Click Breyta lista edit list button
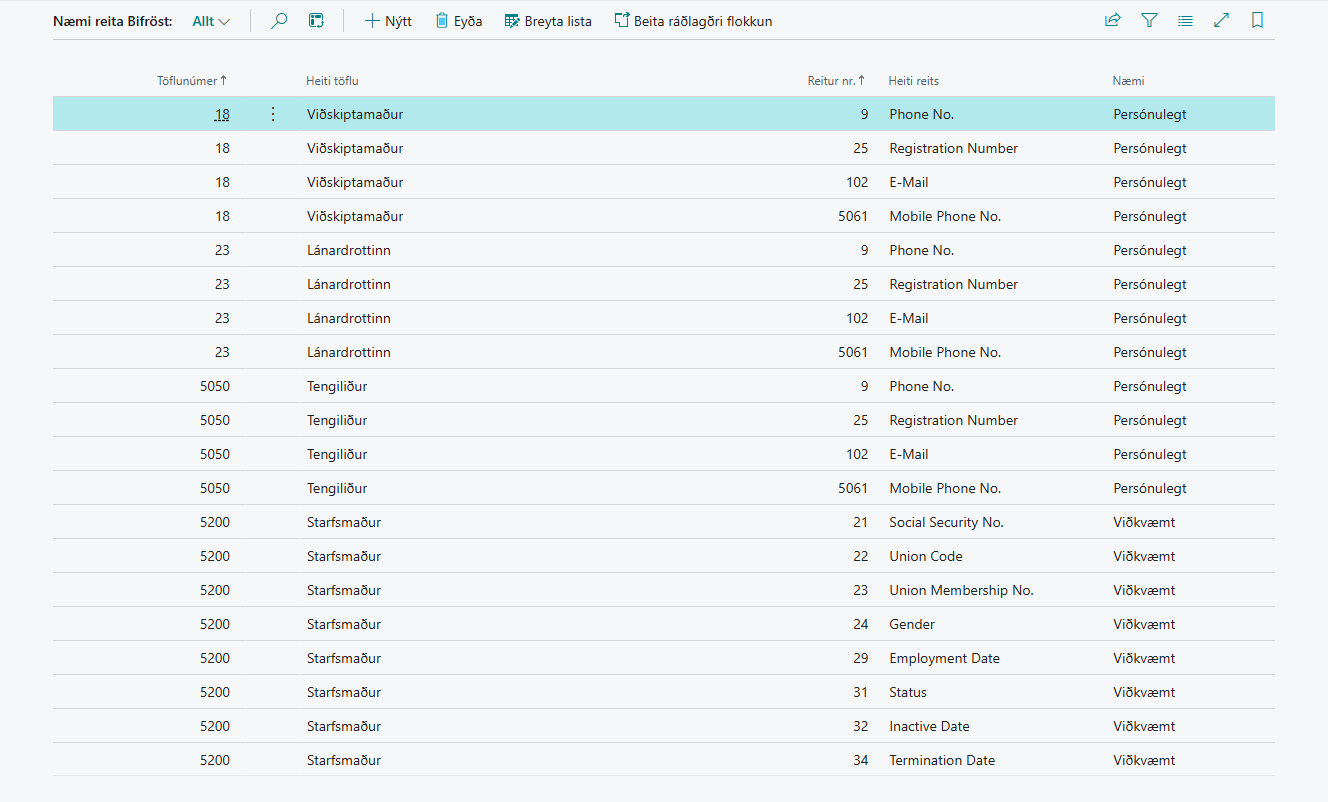This screenshot has width=1328, height=802. (x=548, y=21)
